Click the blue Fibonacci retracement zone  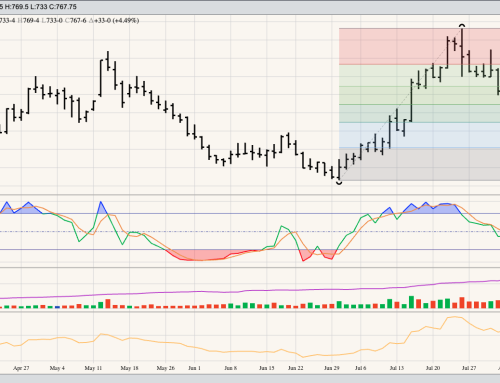pyautogui.click(x=419, y=135)
